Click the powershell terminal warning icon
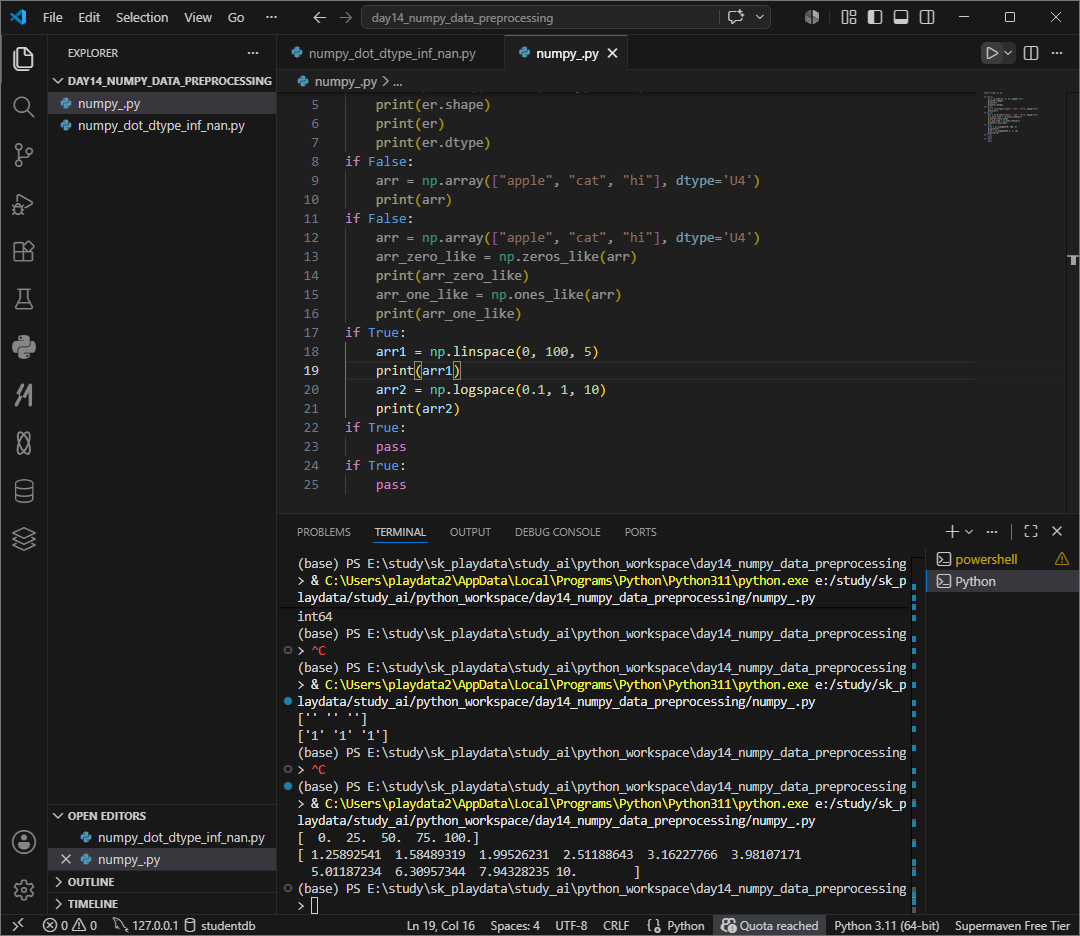The height and width of the screenshot is (936, 1080). 1061,559
